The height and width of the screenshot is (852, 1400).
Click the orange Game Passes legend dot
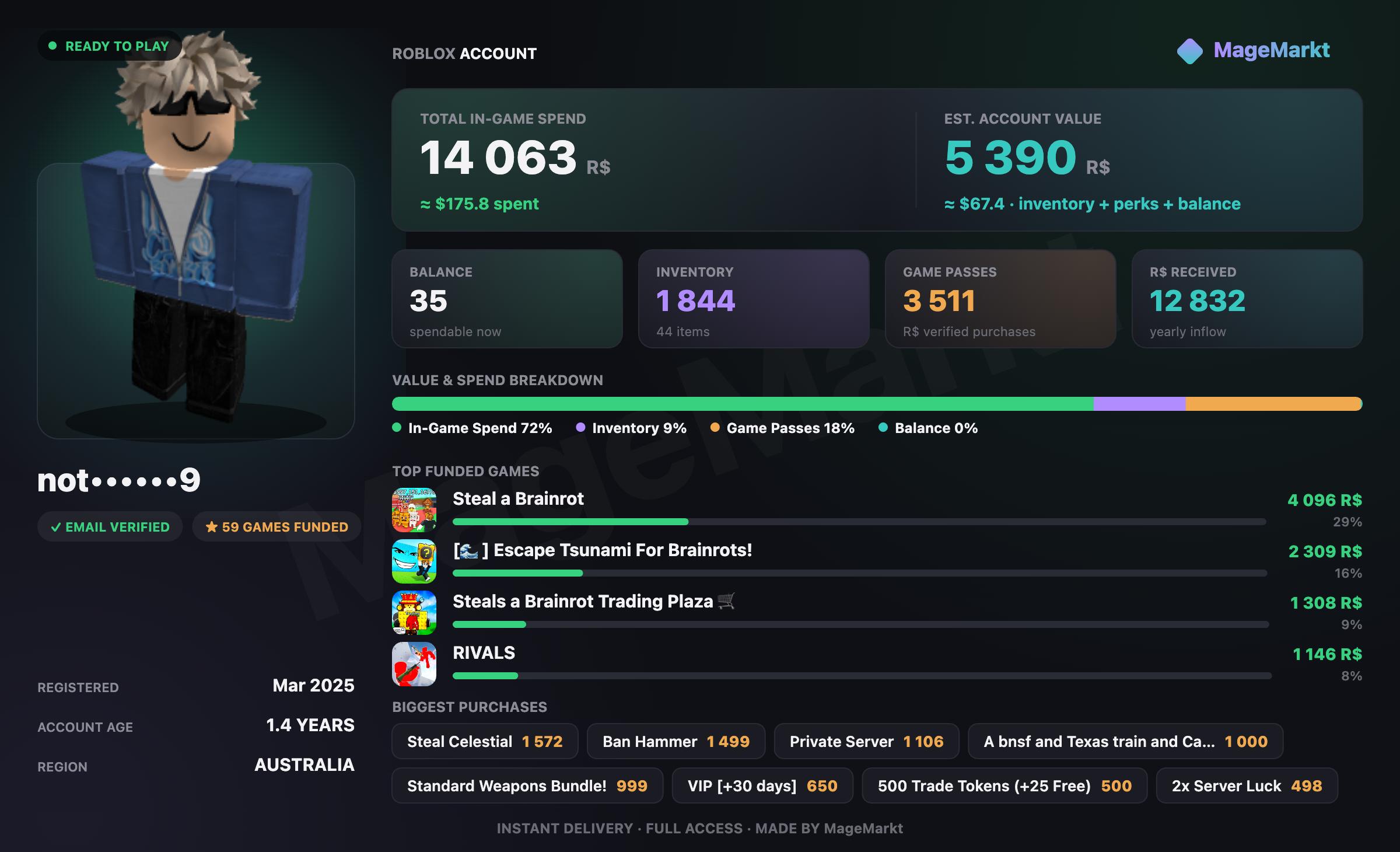(x=715, y=427)
